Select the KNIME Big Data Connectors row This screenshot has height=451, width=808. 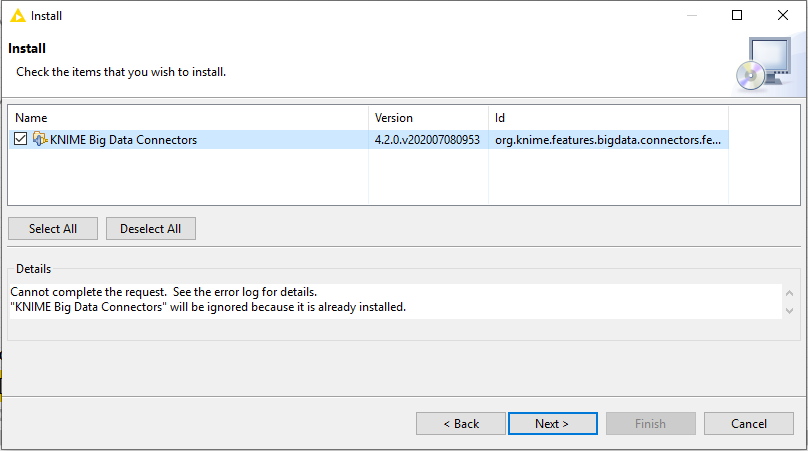pyautogui.click(x=368, y=140)
